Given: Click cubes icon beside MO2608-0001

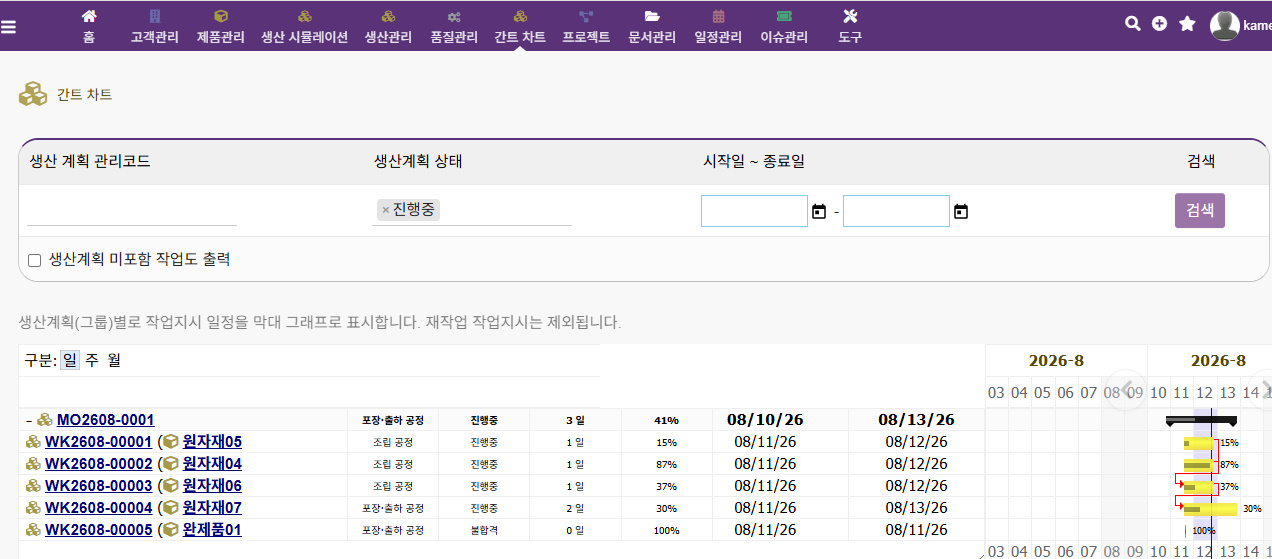Looking at the screenshot, I should point(45,420).
